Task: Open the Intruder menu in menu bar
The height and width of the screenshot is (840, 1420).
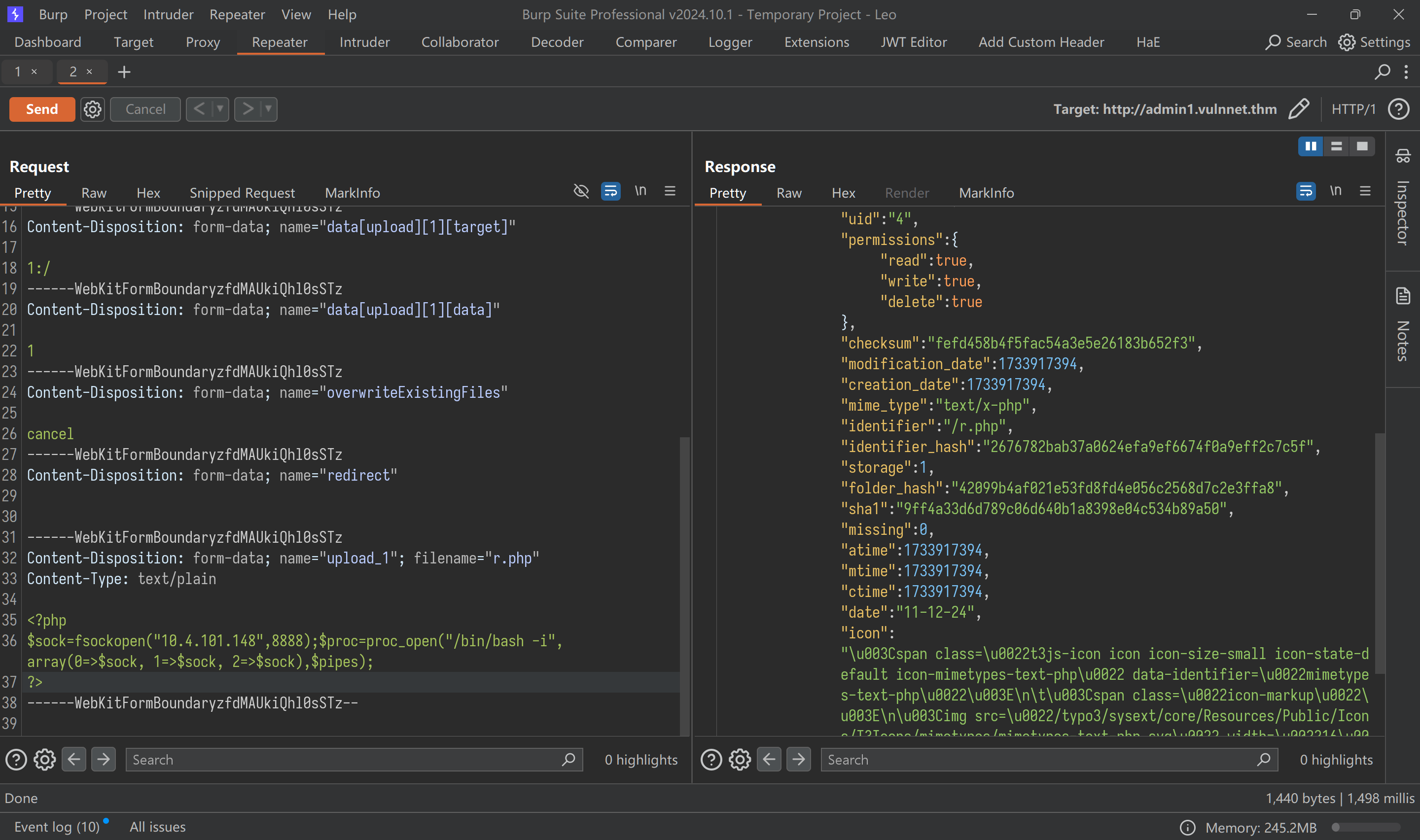Action: pos(168,14)
